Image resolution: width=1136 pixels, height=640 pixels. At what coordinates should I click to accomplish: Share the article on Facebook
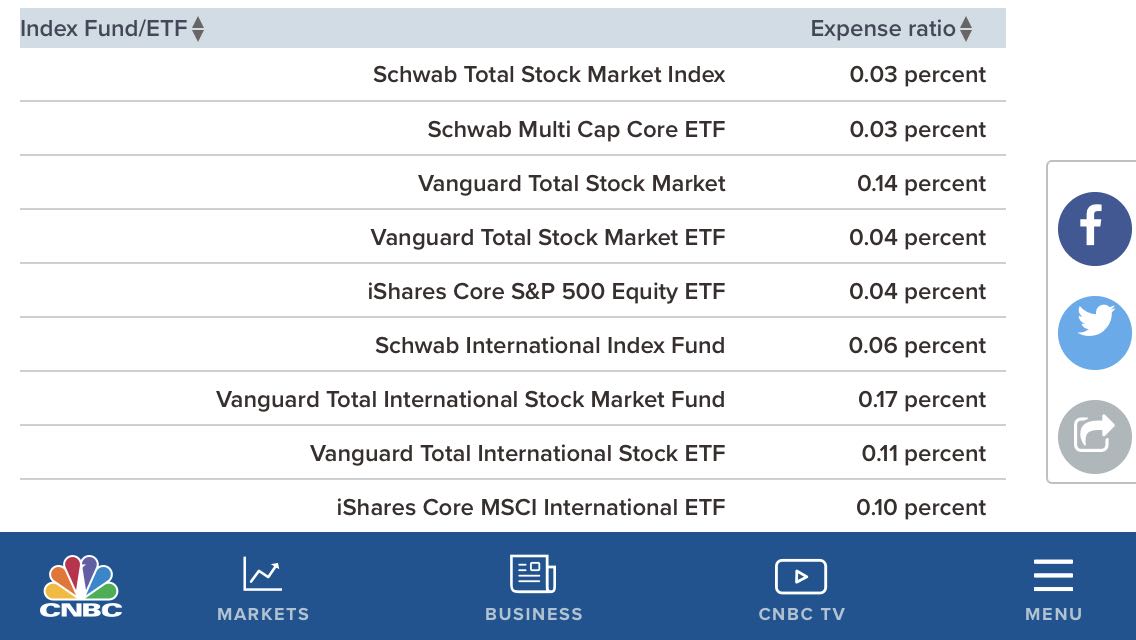(1094, 229)
